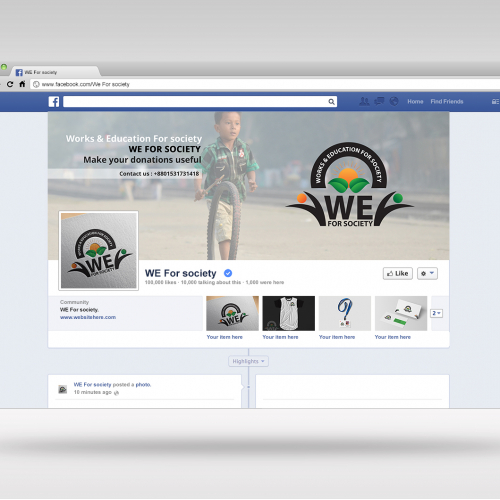The height and width of the screenshot is (500, 500).
Task: Click Your item here under business cards
Action: pyautogui.click(x=393, y=337)
